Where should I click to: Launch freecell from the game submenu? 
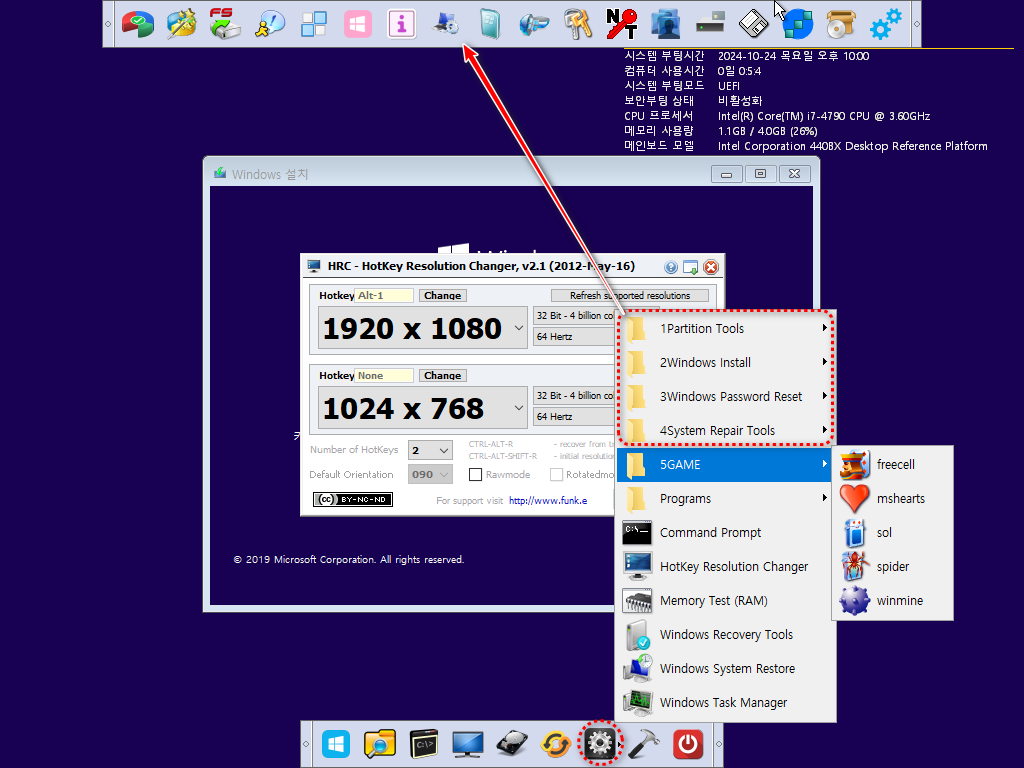[892, 464]
